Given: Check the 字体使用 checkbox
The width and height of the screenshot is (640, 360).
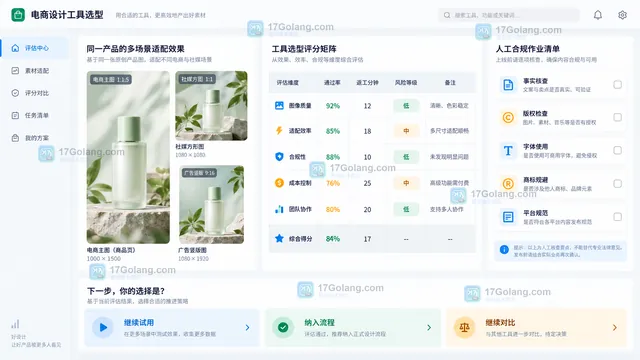Looking at the screenshot, I should pyautogui.click(x=618, y=151).
